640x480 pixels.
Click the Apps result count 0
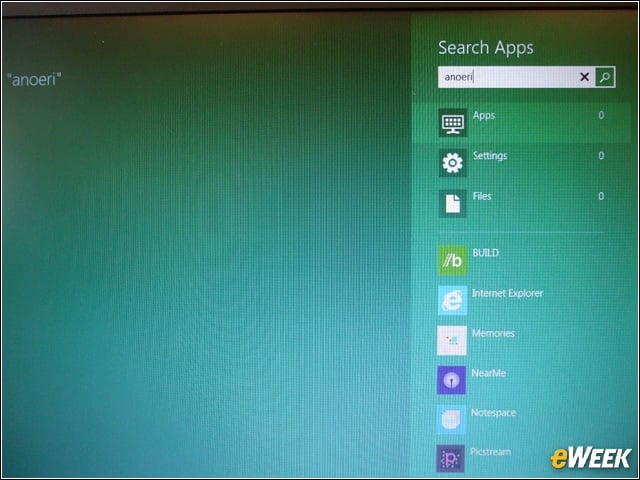(601, 116)
